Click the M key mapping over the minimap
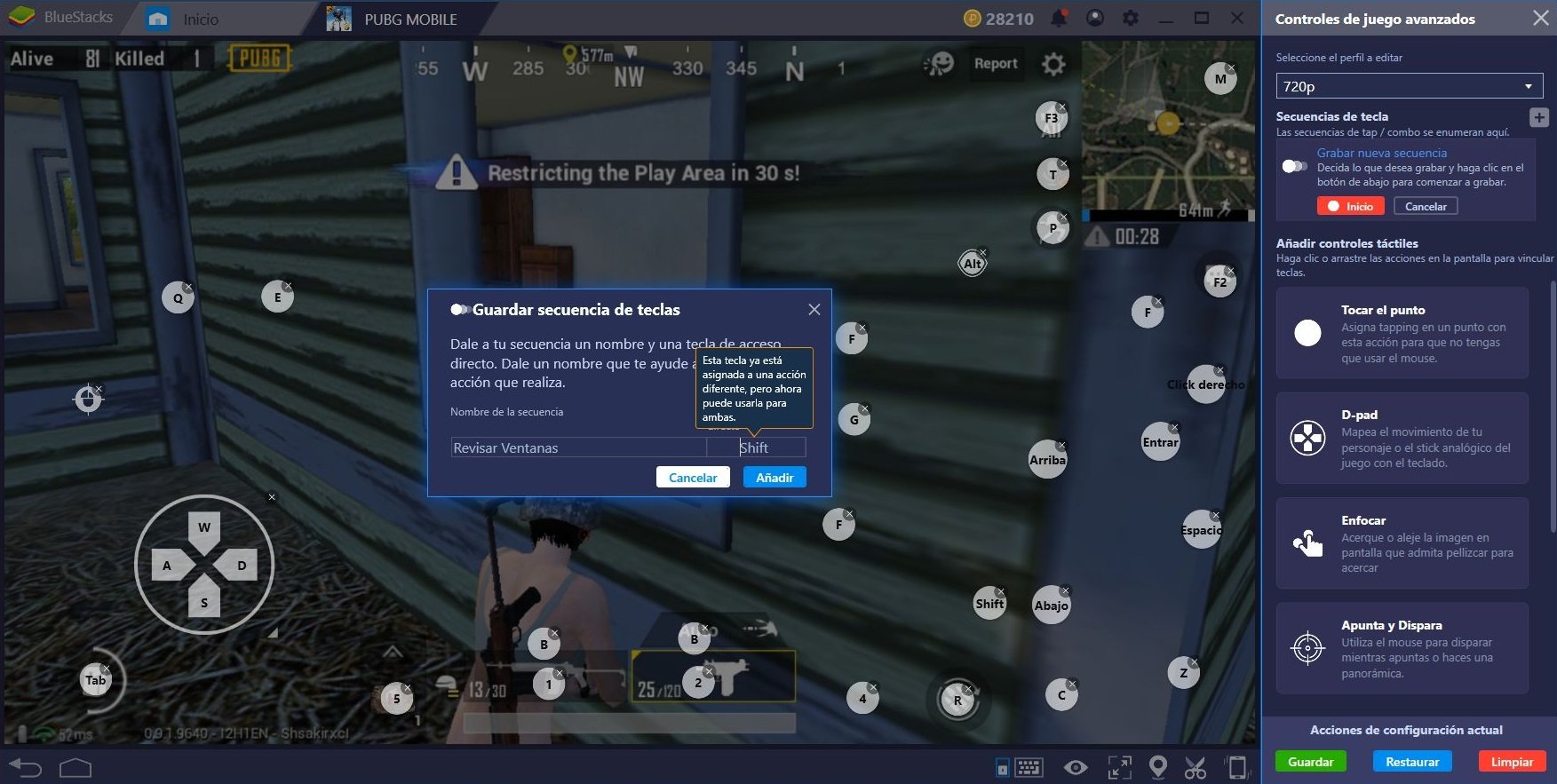 pyautogui.click(x=1220, y=79)
